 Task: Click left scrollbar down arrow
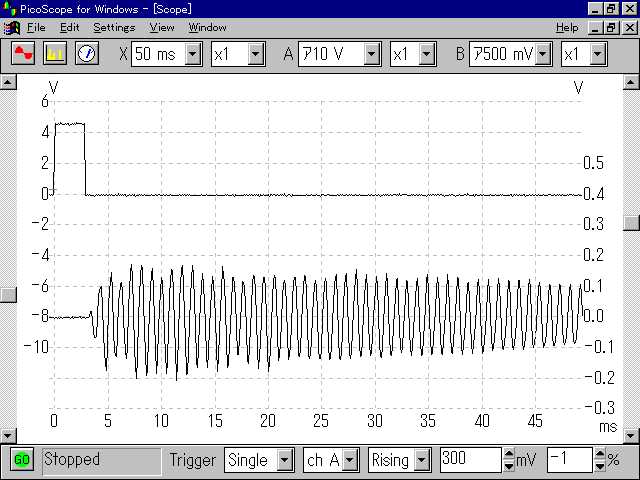point(8,436)
